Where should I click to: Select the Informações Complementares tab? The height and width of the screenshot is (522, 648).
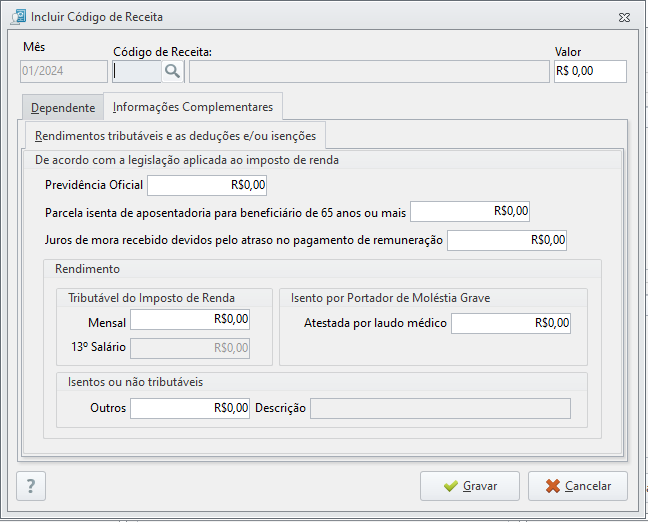193,107
